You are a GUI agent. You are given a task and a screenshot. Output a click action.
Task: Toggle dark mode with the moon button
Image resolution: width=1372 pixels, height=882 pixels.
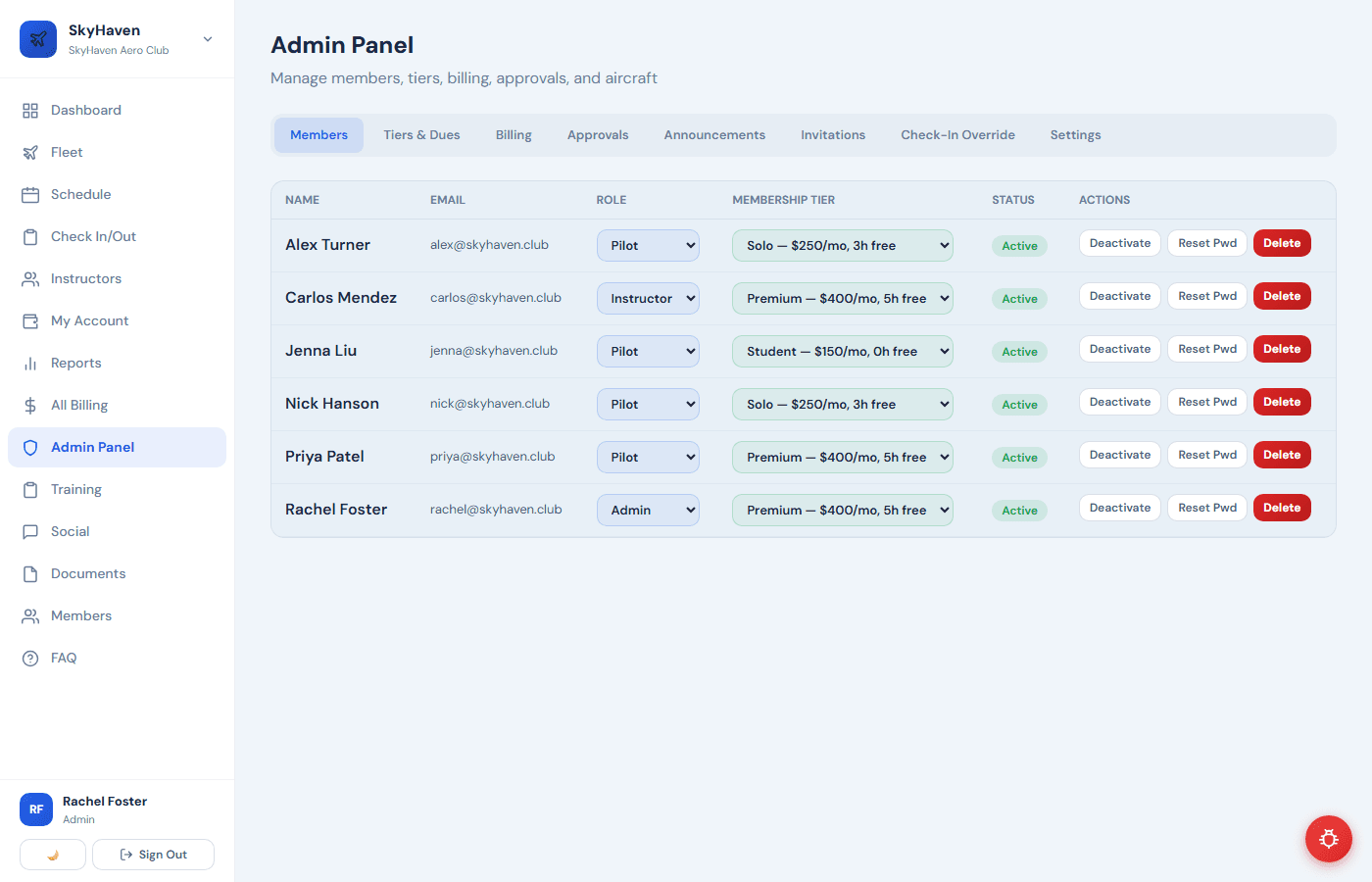click(x=52, y=854)
